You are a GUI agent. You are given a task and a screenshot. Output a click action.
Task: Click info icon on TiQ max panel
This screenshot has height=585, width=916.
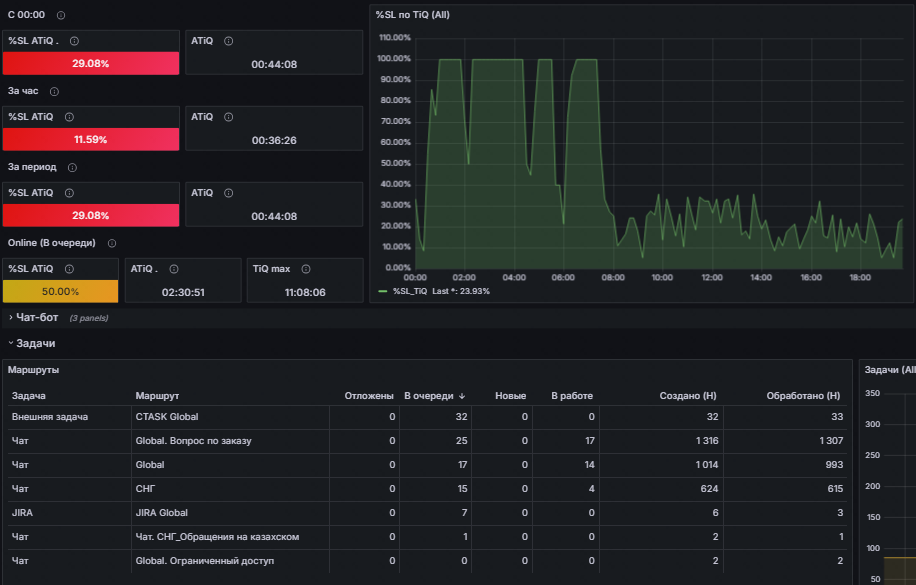point(306,269)
